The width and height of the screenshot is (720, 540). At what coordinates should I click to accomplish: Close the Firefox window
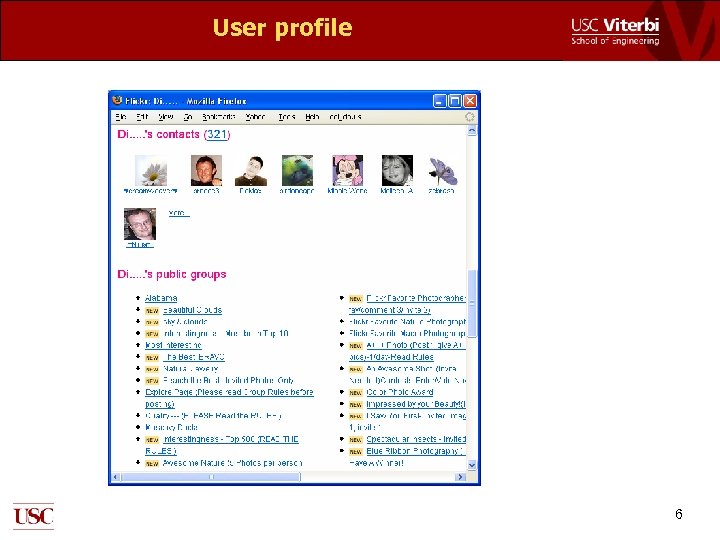[470, 101]
